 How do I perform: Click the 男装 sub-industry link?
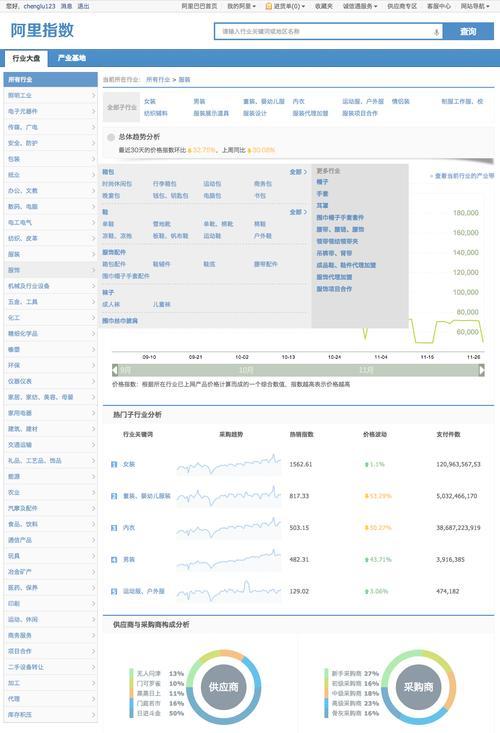[200, 101]
